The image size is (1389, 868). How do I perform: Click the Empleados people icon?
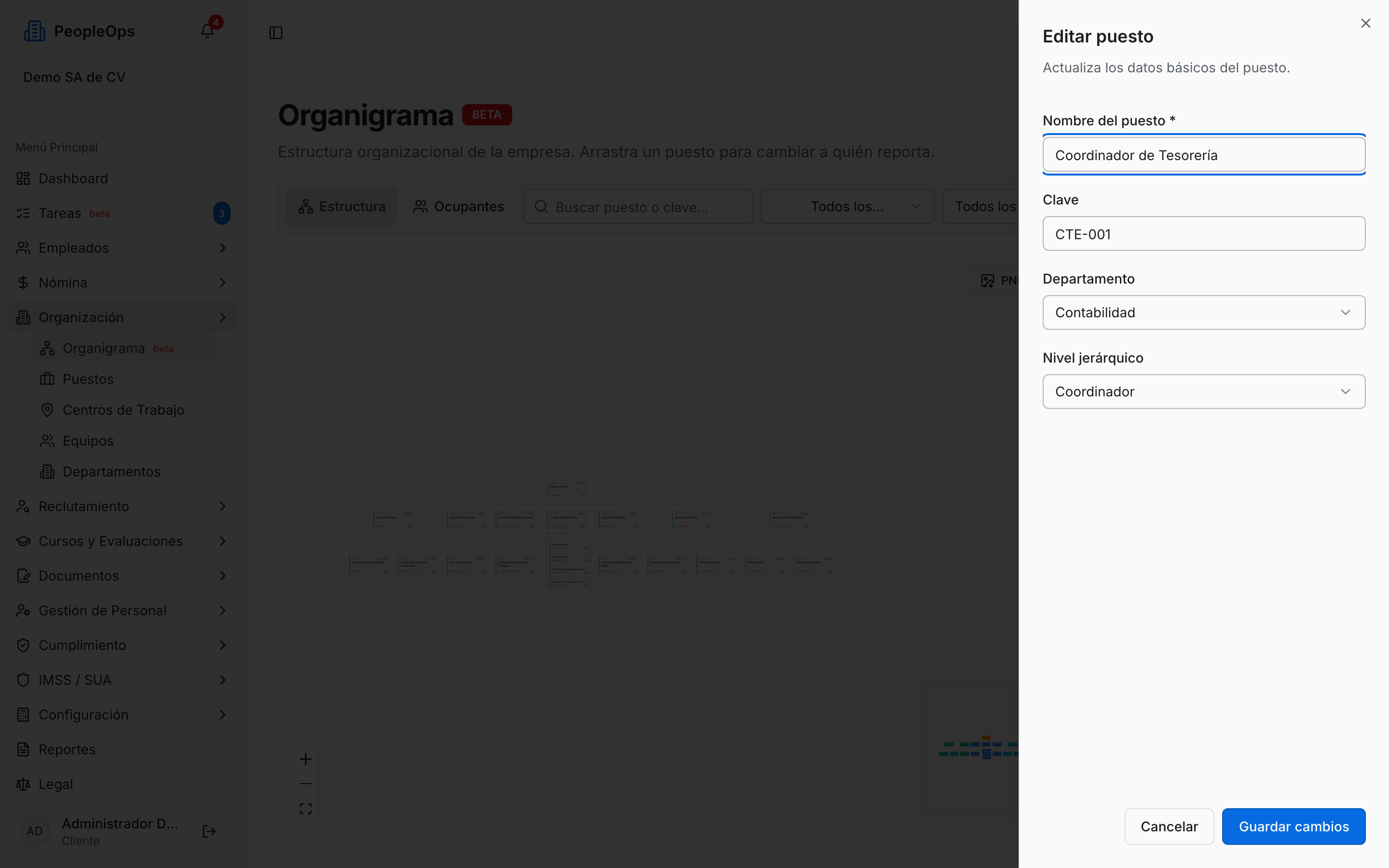(x=23, y=248)
